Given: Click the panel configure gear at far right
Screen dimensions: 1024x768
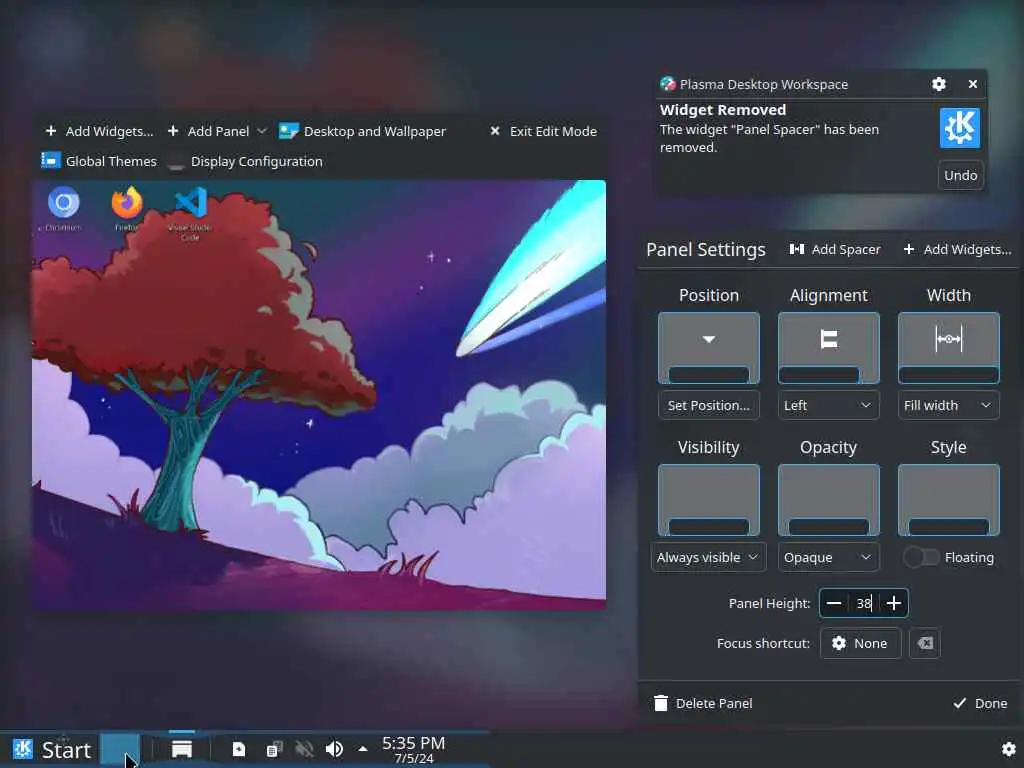Looking at the screenshot, I should pyautogui.click(x=1008, y=749).
